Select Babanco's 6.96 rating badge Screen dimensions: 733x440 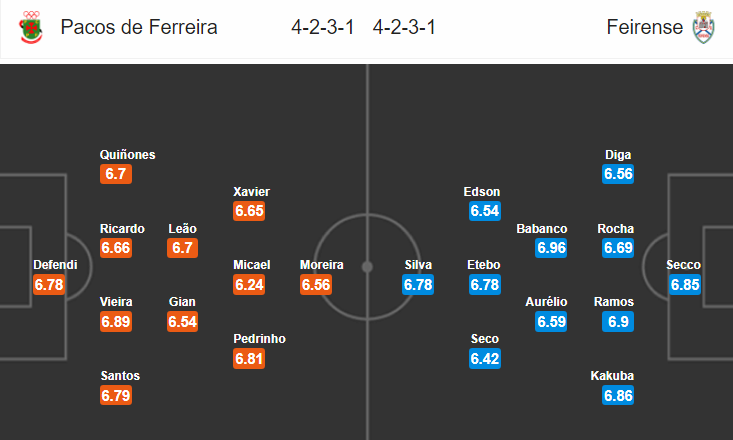551,248
